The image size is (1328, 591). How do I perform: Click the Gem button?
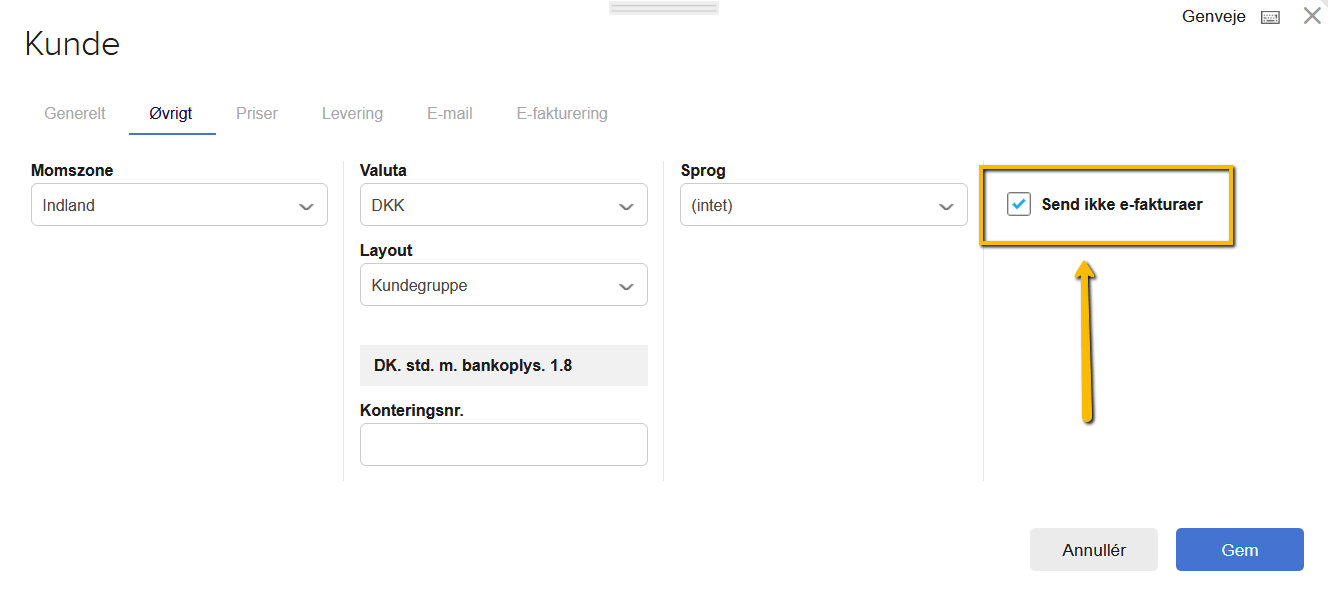pyautogui.click(x=1239, y=550)
